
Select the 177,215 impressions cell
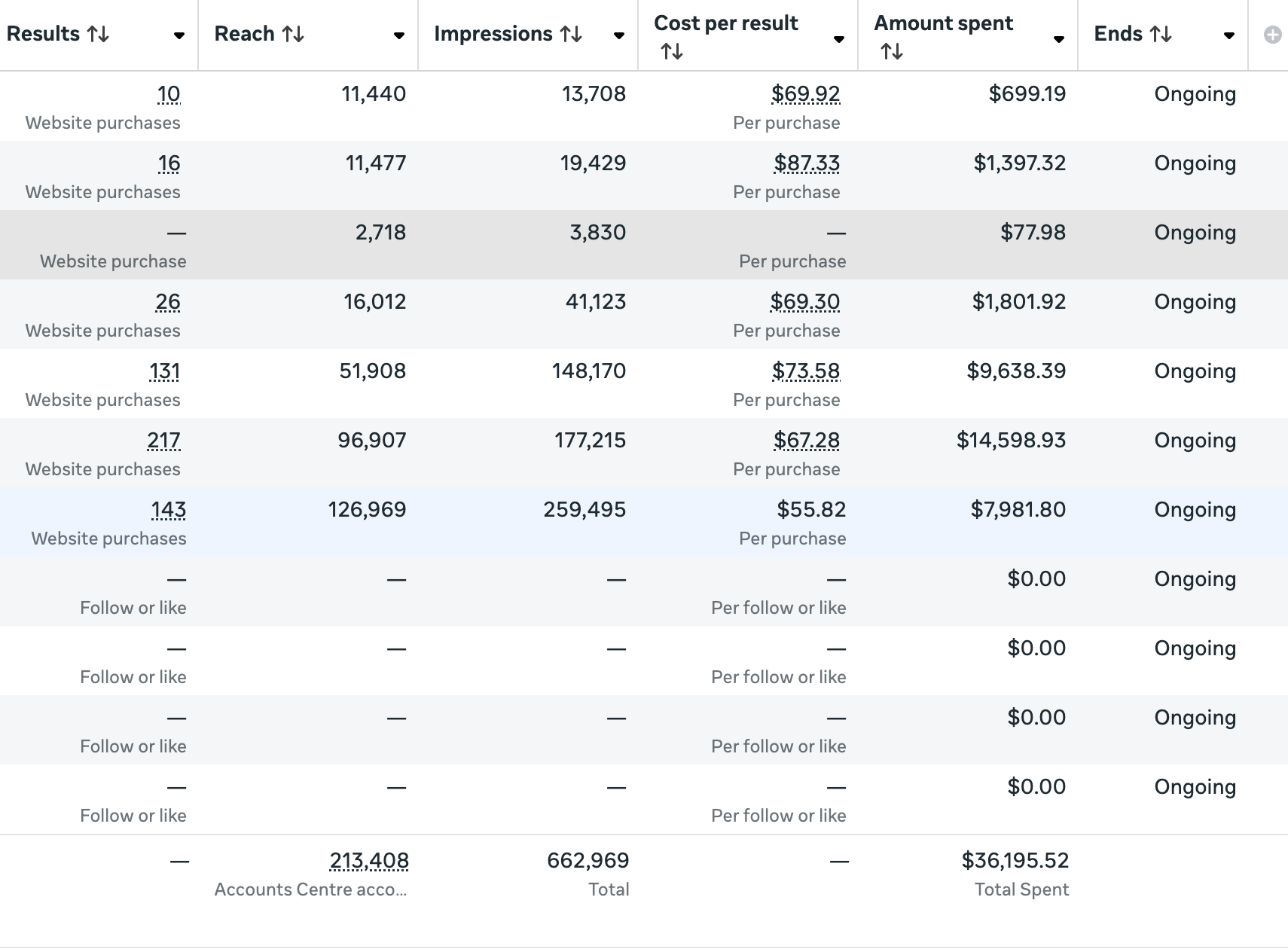coord(591,441)
